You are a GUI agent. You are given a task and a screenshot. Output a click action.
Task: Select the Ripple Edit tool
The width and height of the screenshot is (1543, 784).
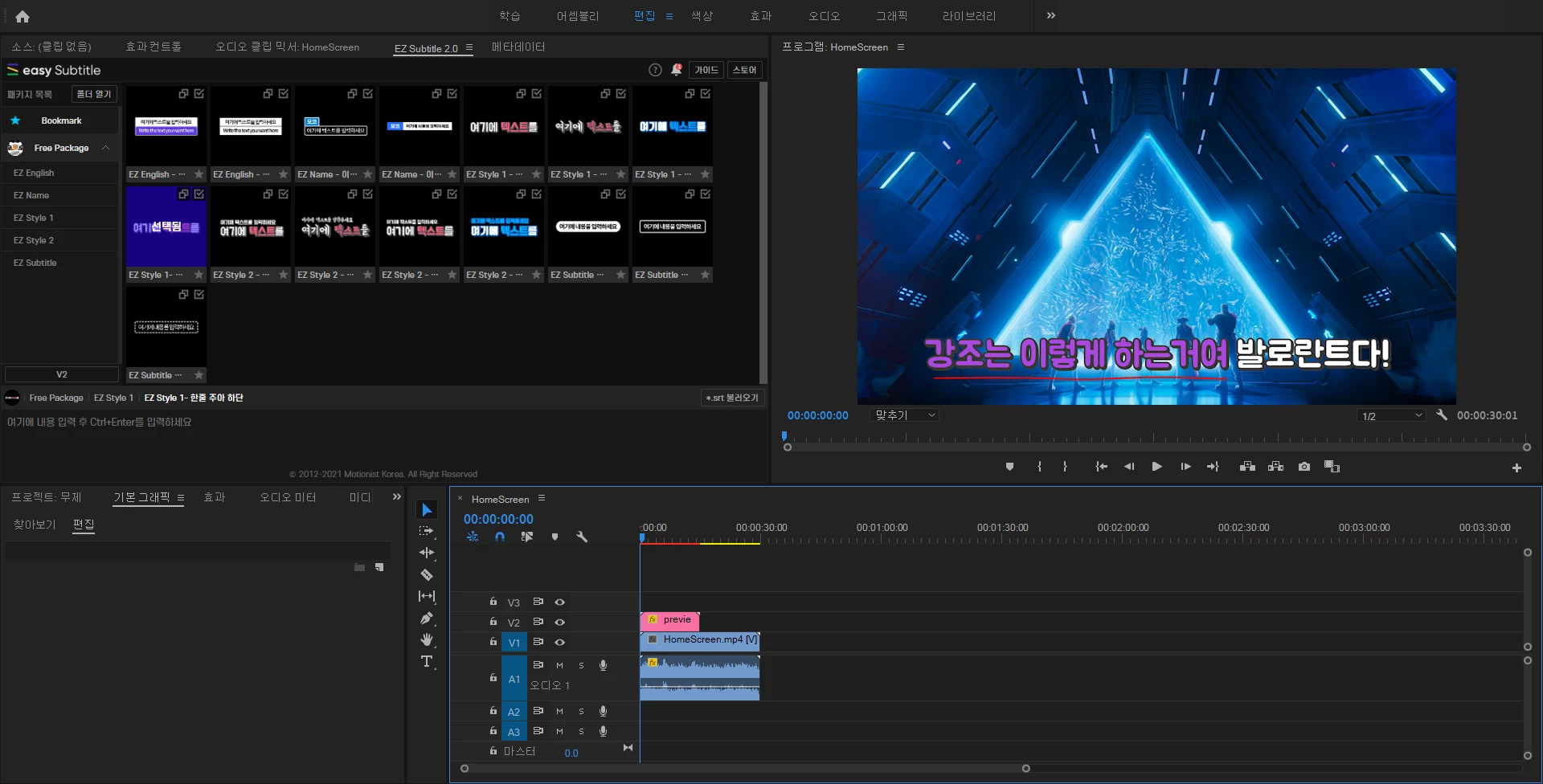427,553
